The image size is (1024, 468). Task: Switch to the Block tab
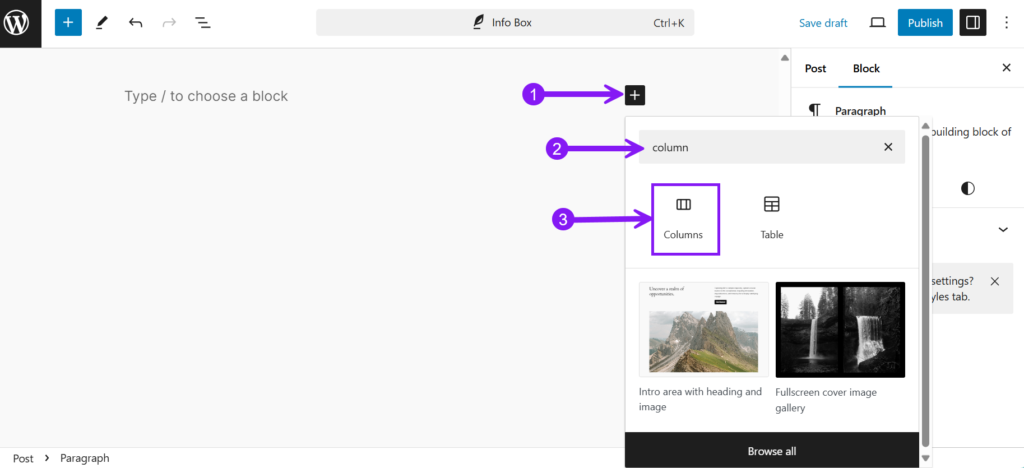pyautogui.click(x=866, y=68)
